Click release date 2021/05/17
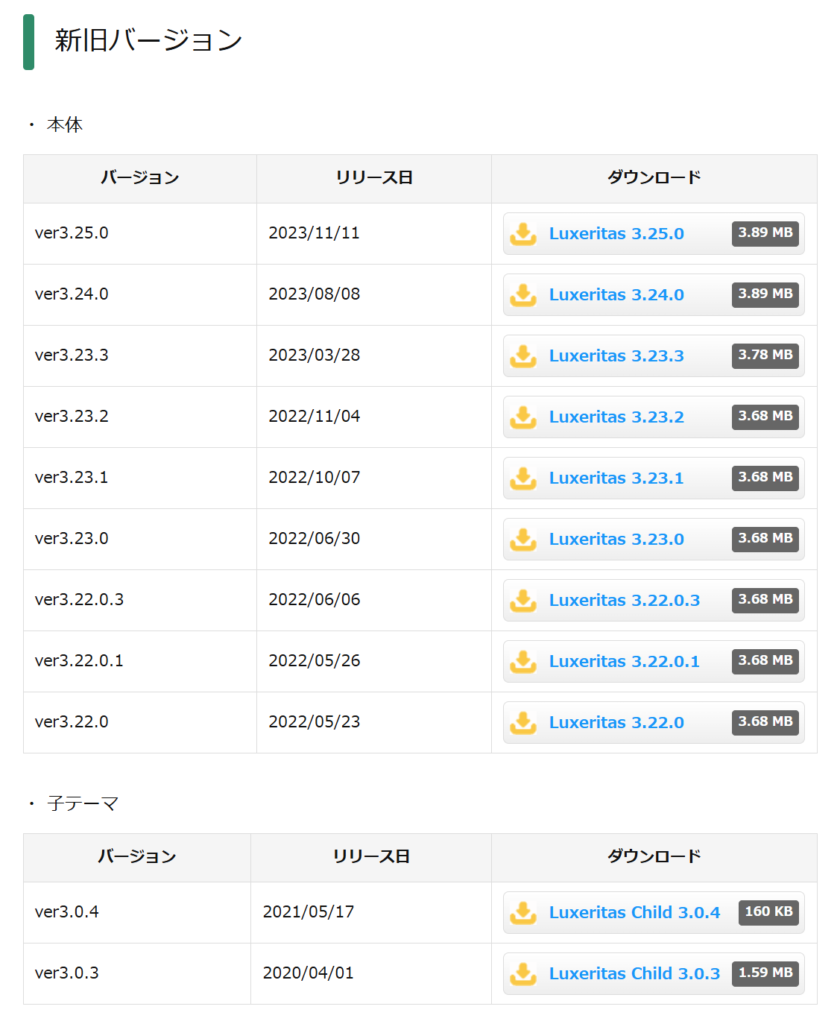The image size is (840, 1024). click(308, 912)
